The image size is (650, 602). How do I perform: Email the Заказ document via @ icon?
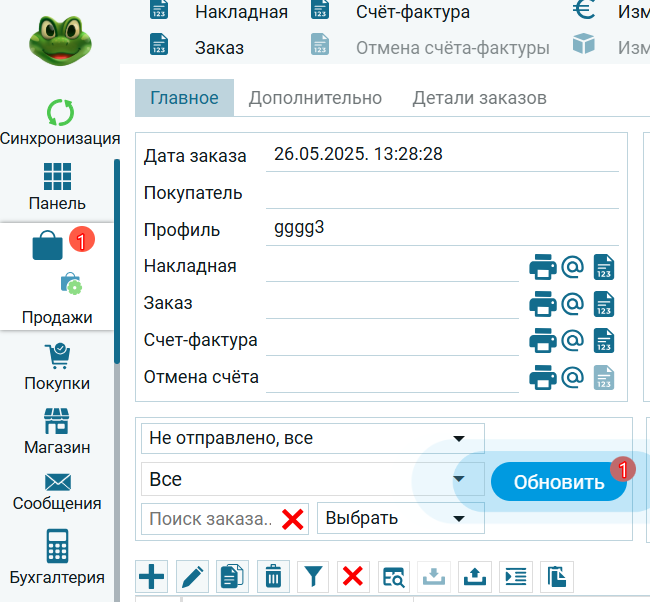(572, 303)
